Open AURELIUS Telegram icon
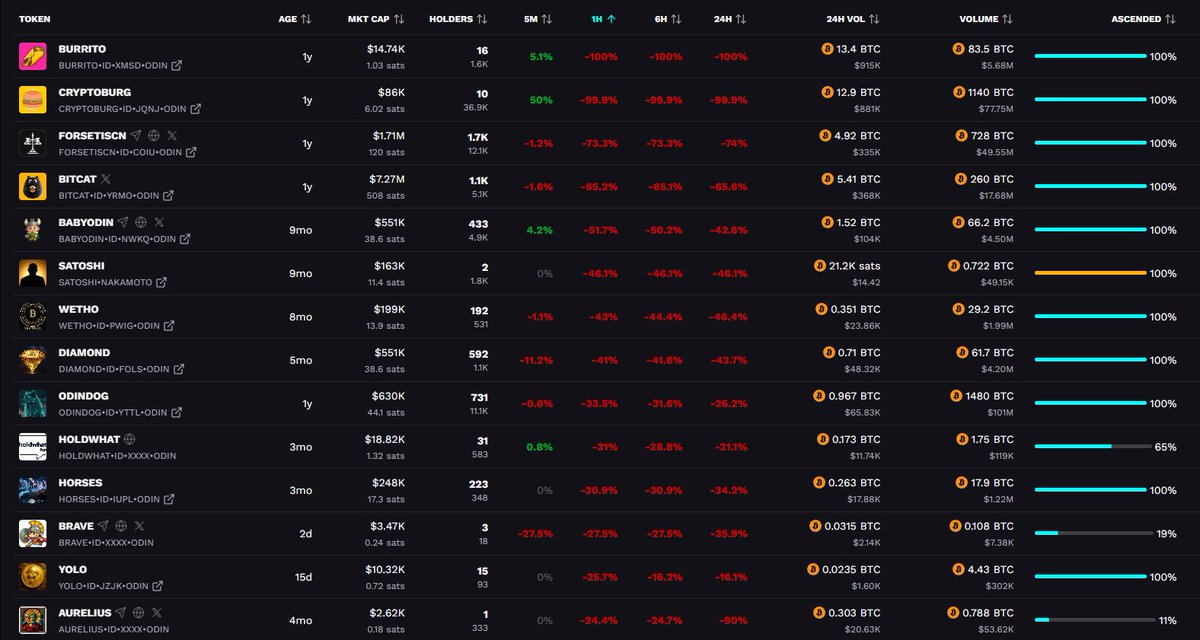The width and height of the screenshot is (1200, 640). pyautogui.click(x=121, y=611)
